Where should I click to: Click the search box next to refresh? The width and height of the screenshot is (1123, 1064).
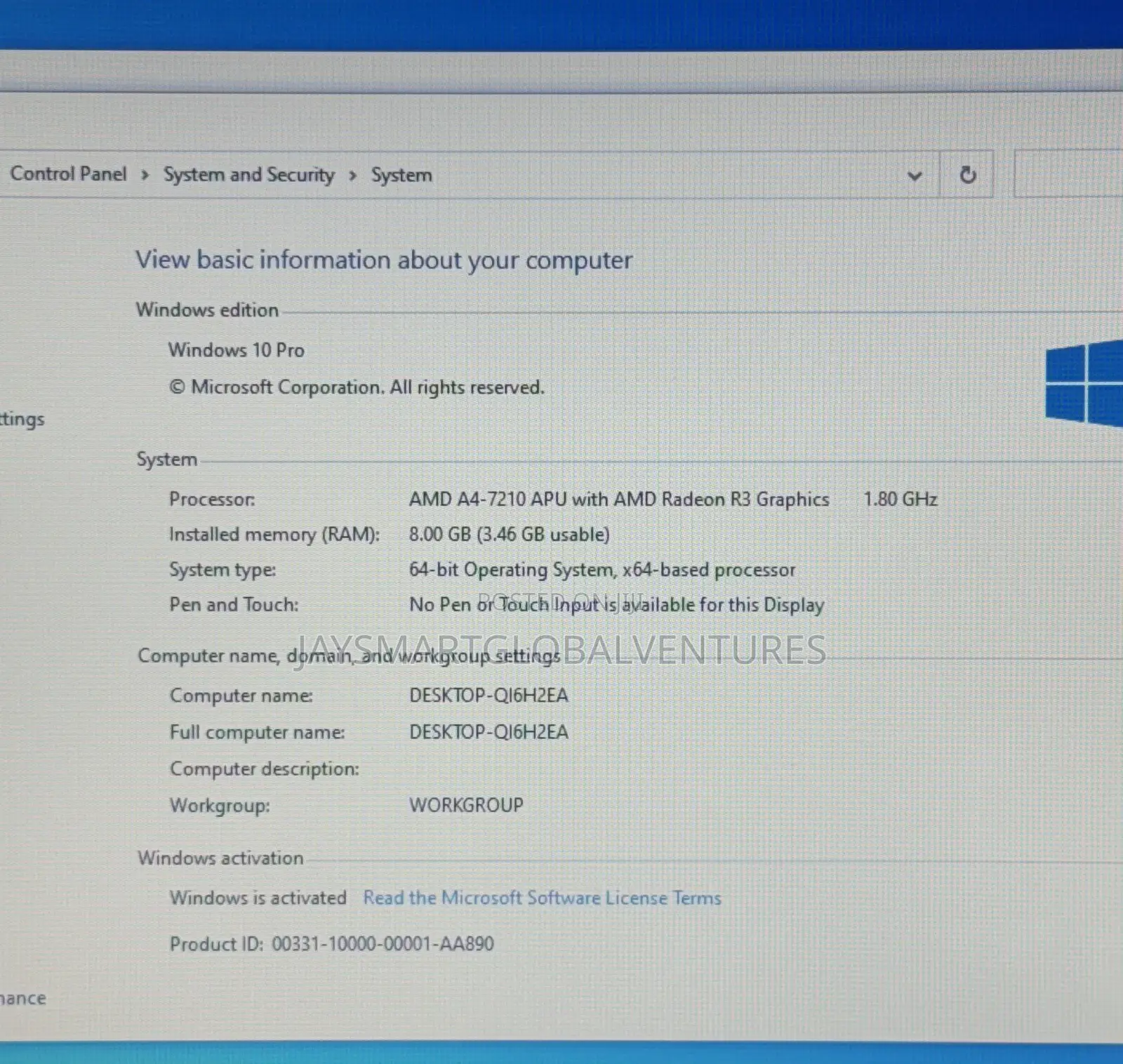[x=1068, y=173]
